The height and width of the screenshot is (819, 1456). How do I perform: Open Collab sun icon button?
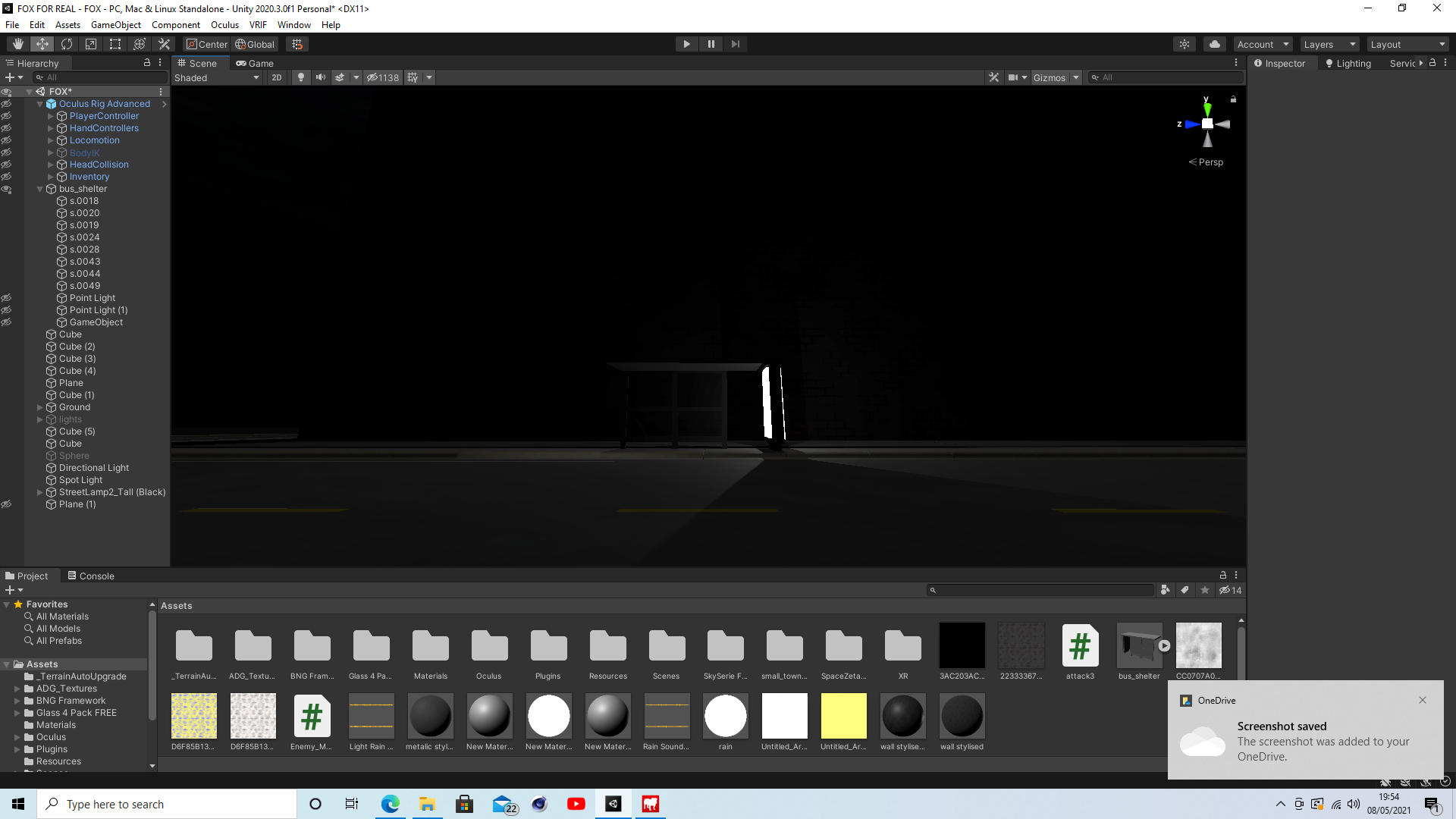pos(1185,44)
